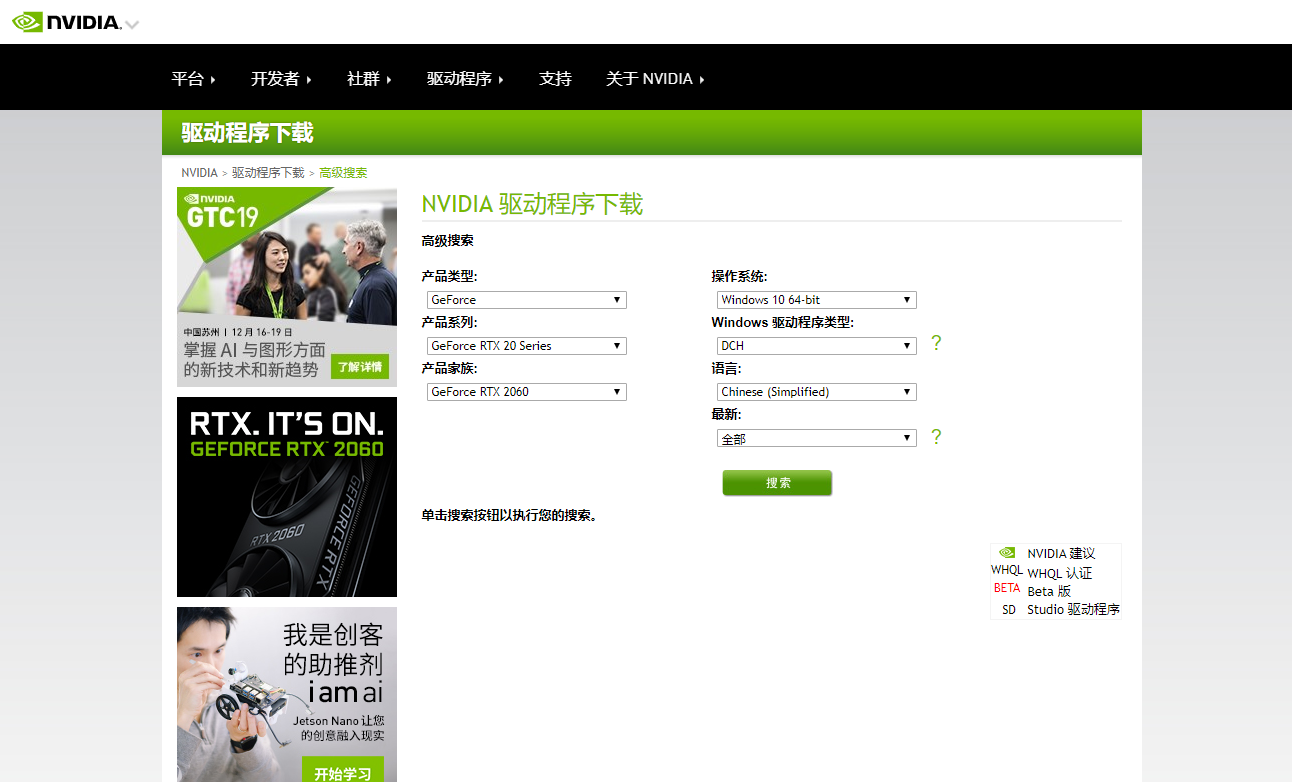Open the 开发者 menu

[x=281, y=79]
